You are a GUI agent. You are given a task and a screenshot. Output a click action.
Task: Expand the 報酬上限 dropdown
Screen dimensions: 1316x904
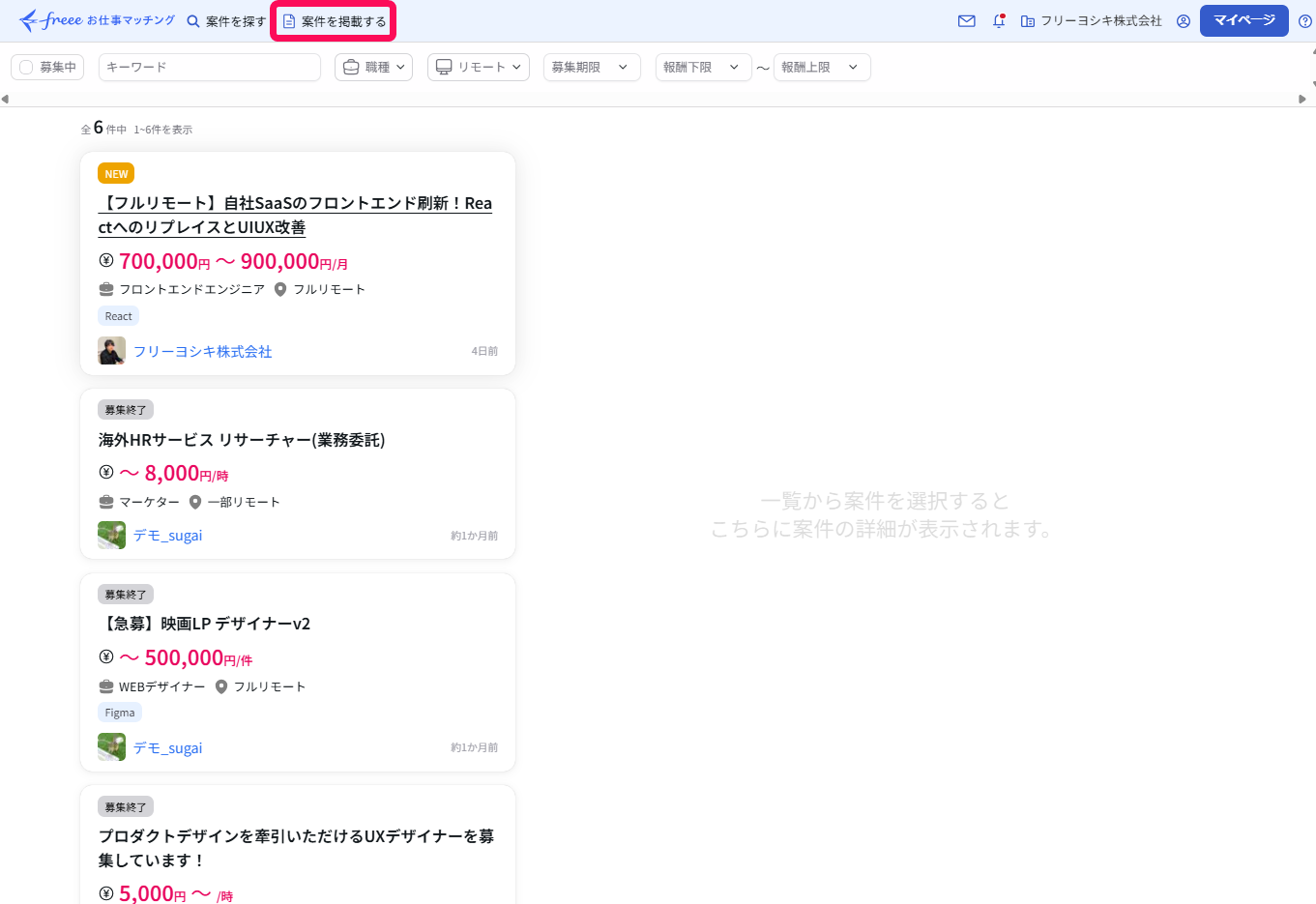coord(822,67)
